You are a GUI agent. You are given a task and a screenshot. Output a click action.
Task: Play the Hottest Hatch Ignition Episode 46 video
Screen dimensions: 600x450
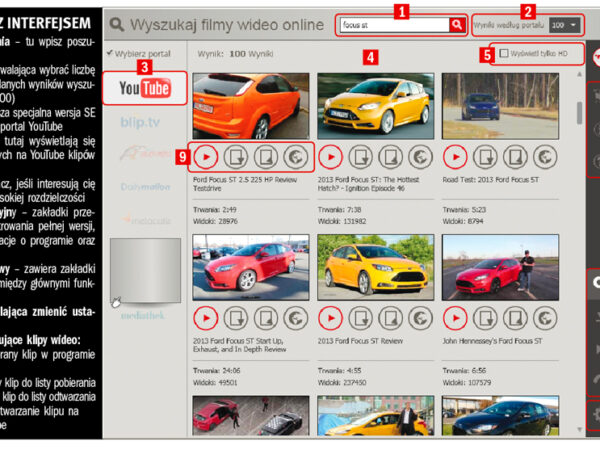330,155
